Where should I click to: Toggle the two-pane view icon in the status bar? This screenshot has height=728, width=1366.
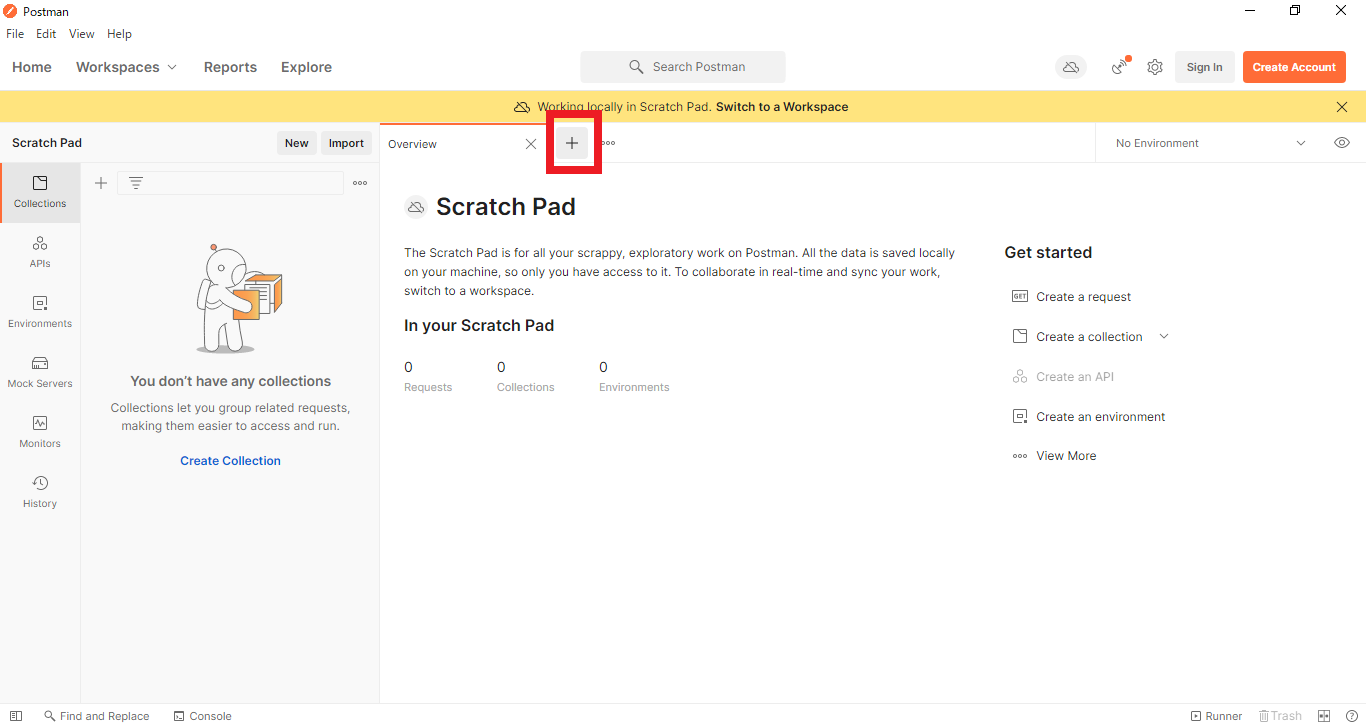(x=1324, y=716)
